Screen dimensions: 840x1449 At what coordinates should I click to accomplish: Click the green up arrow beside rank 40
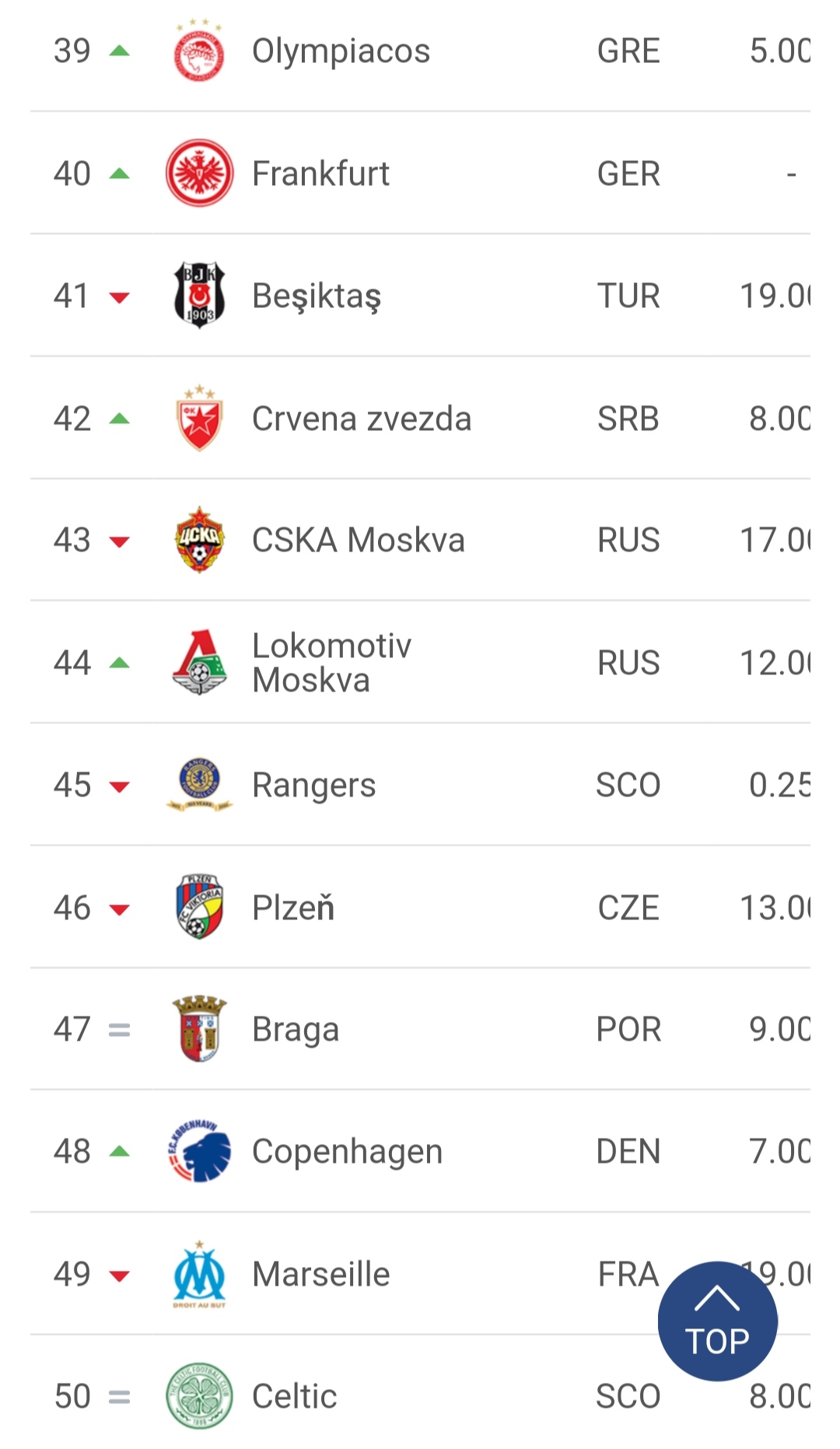click(119, 173)
